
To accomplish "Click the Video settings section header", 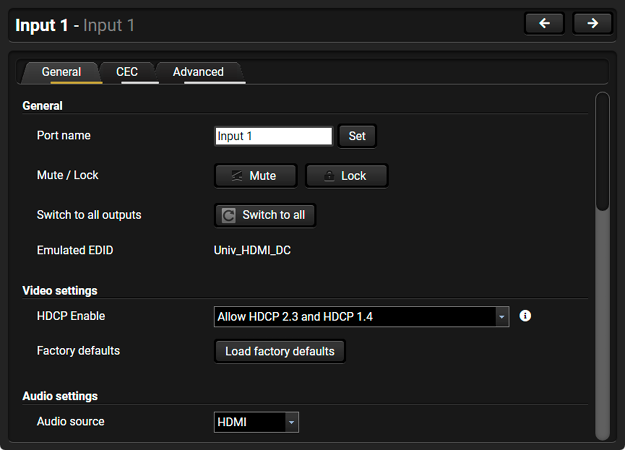I will [60, 291].
